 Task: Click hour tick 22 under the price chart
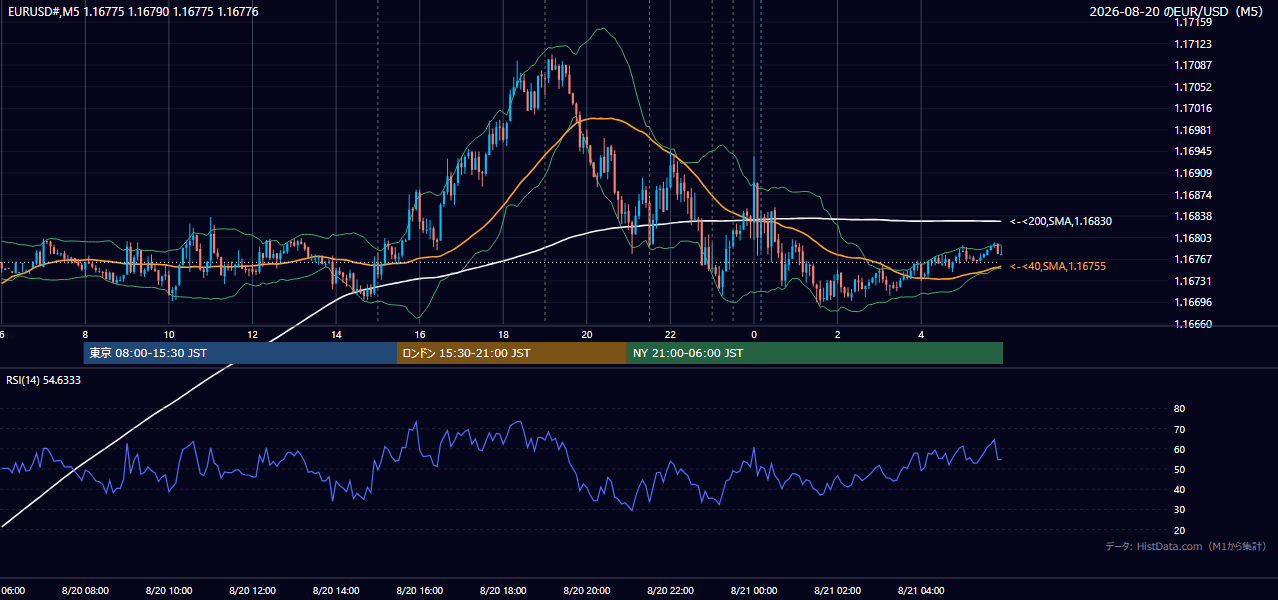point(670,335)
